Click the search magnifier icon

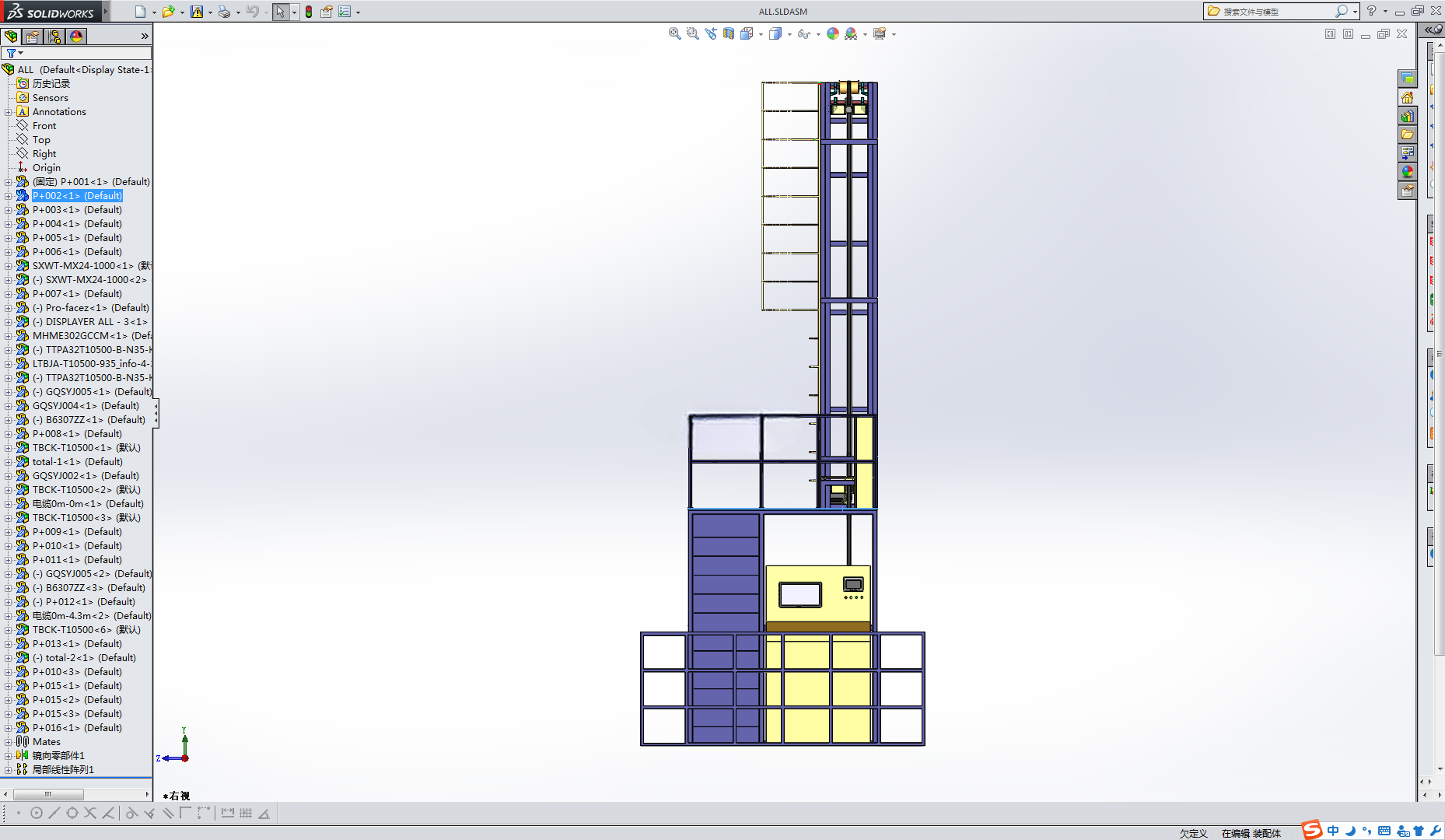[1341, 11]
